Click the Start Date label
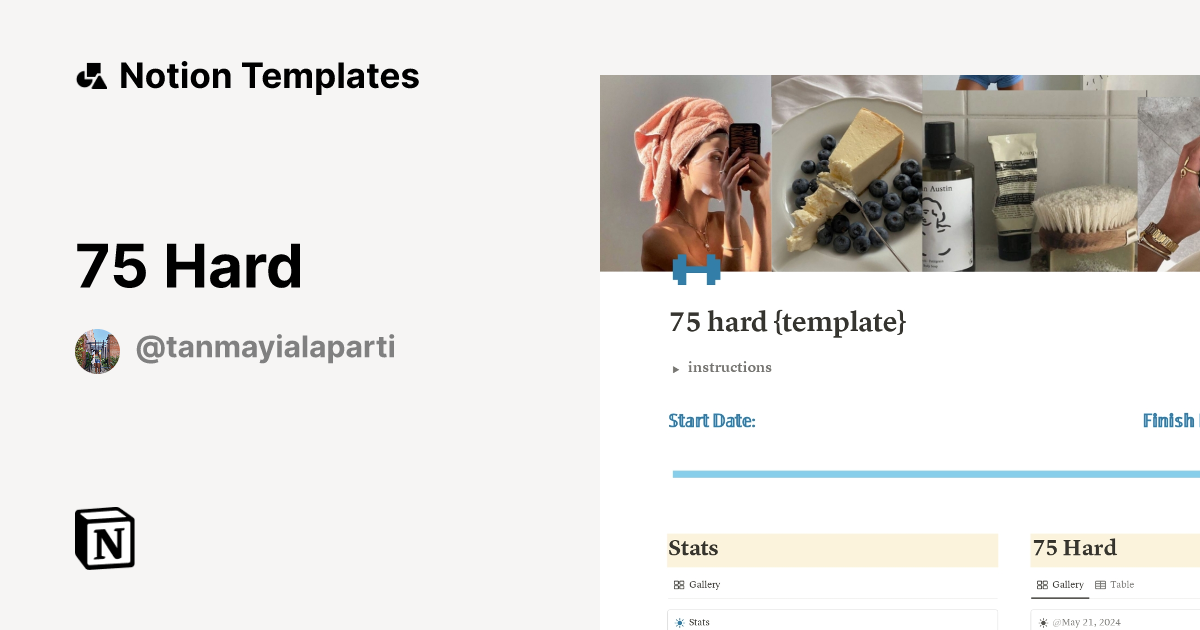Screen dimensions: 1200x630 (x=711, y=421)
